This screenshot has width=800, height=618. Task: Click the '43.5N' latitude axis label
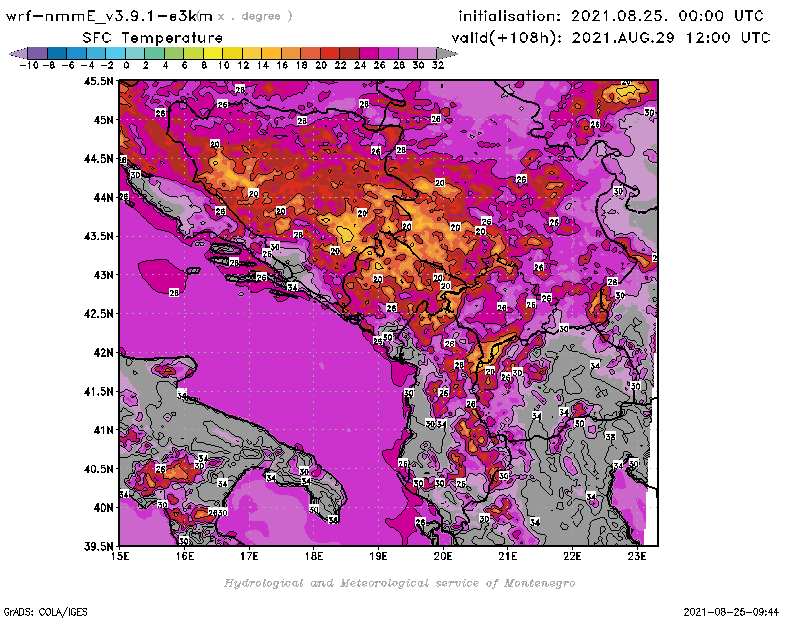pos(98,236)
